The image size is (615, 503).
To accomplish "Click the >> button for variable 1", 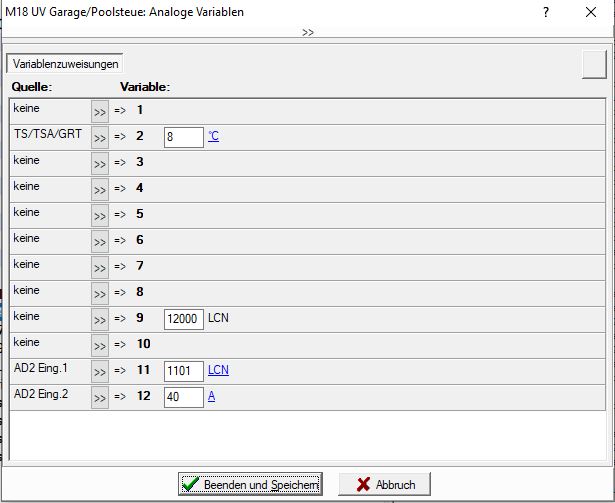I will tap(99, 111).
